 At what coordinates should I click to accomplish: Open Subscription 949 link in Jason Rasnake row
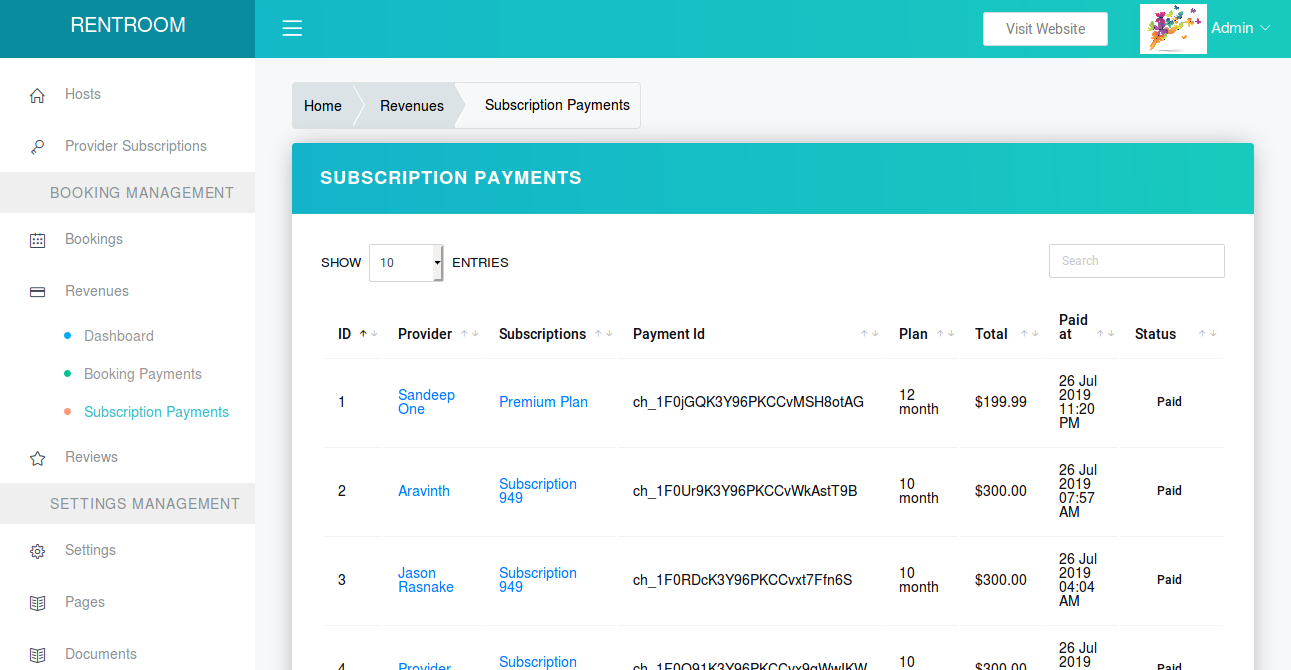click(x=538, y=580)
